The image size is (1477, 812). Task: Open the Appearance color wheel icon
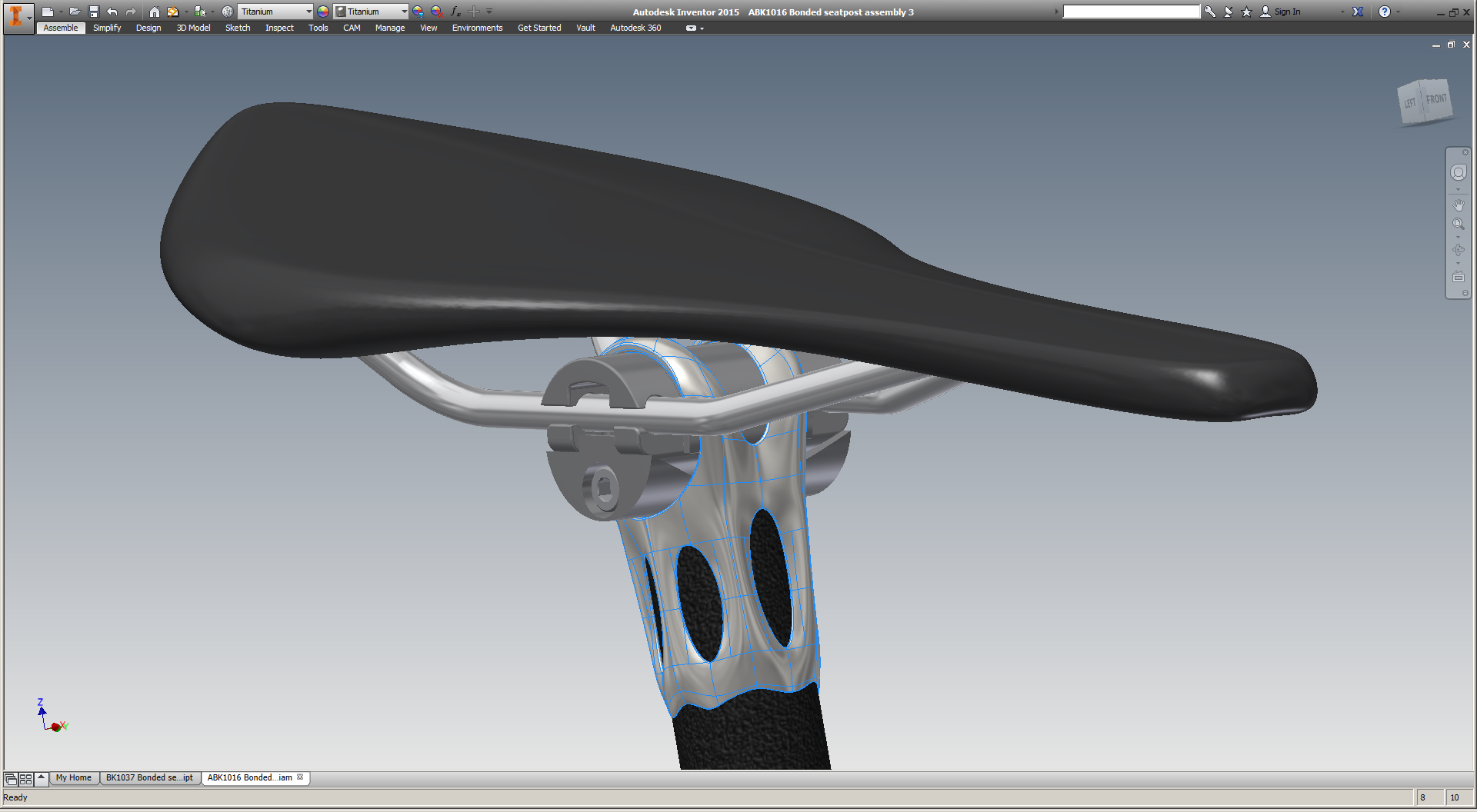[323, 12]
